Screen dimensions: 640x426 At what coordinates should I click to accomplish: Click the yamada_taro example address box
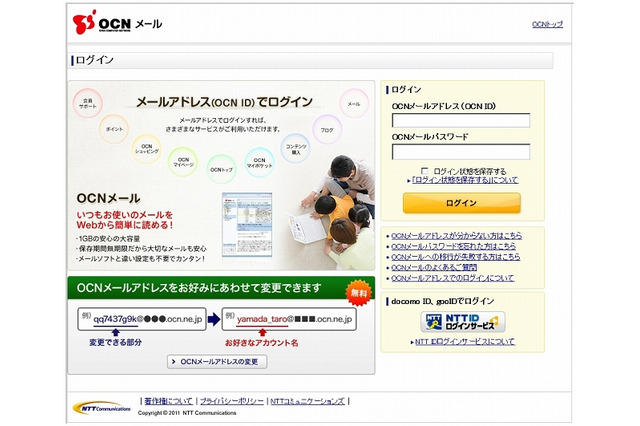pyautogui.click(x=289, y=319)
